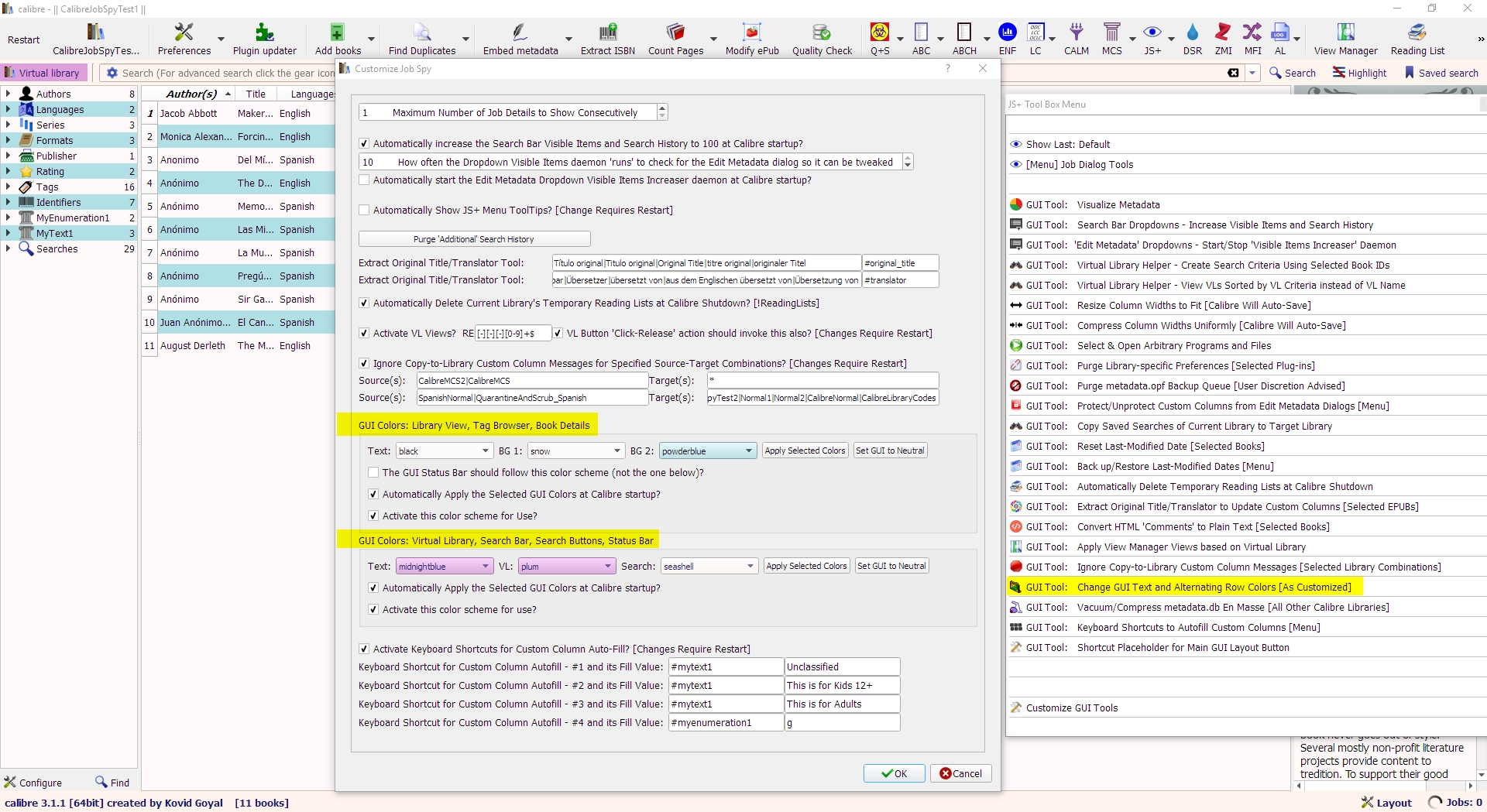Image resolution: width=1487 pixels, height=812 pixels.
Task: Enable auto-start Edit Metadata Dropdown daemon checkbox
Action: (364, 180)
